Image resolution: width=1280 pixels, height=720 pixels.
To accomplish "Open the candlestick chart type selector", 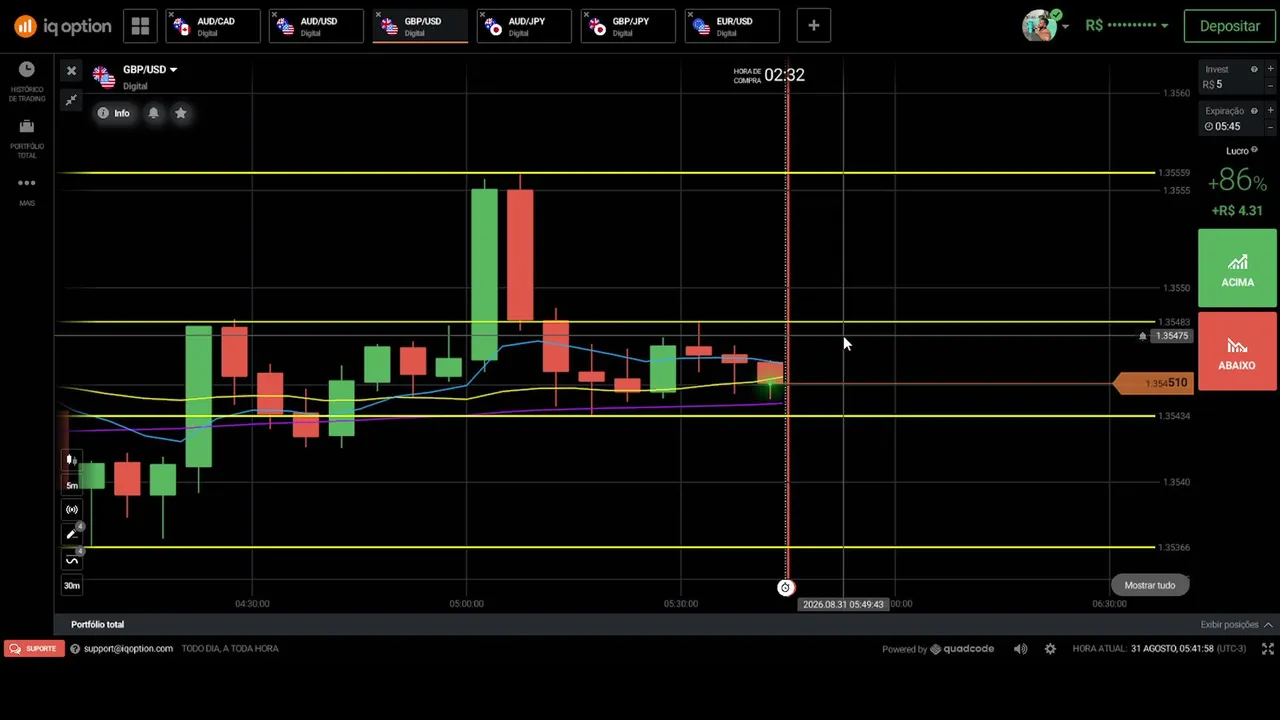I will (x=72, y=460).
